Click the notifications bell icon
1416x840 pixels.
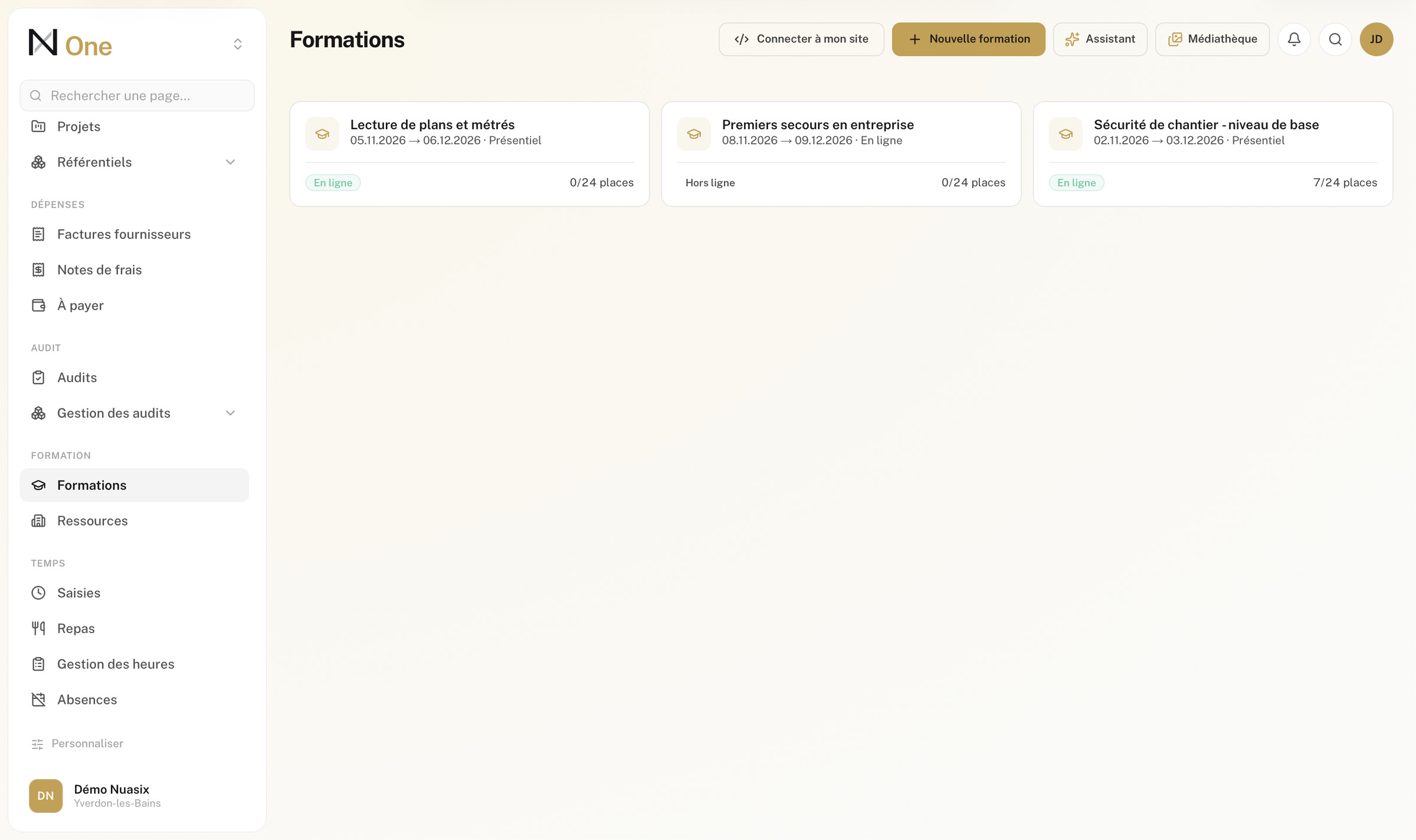tap(1294, 39)
